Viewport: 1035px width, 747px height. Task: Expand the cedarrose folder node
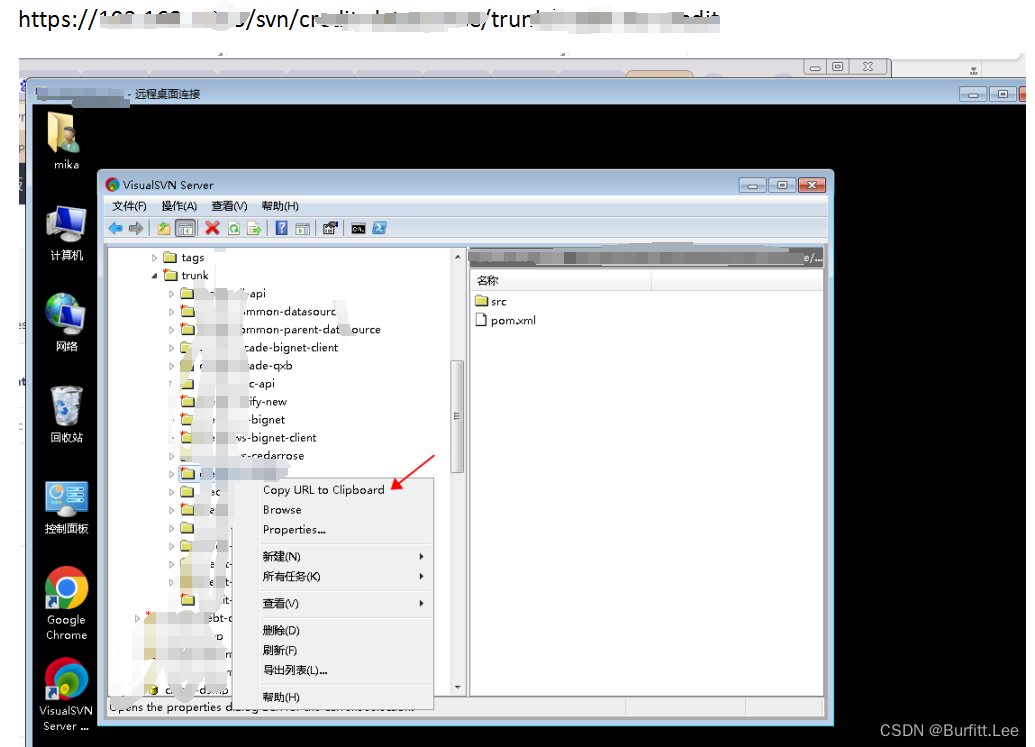172,456
